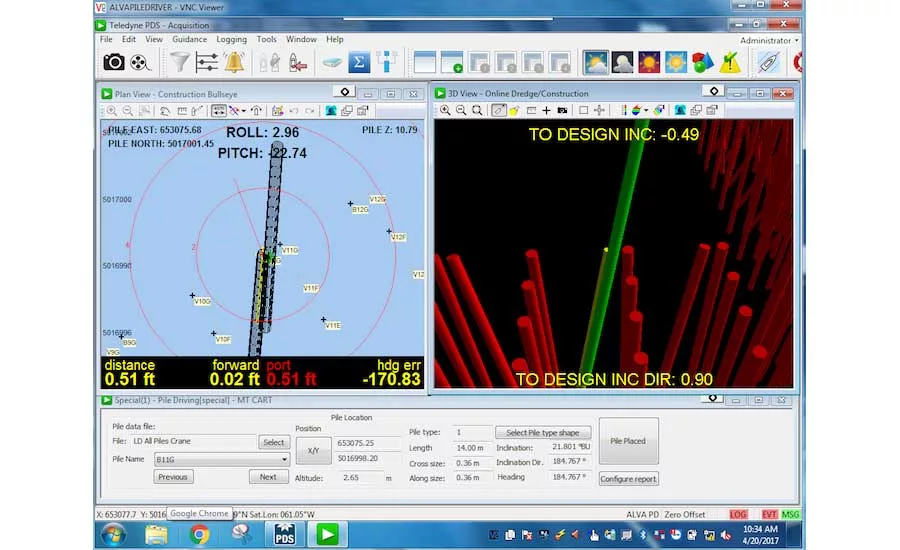Open the color sphere dropdown in 3D View toolbar
The image size is (900, 550).
pos(646,110)
